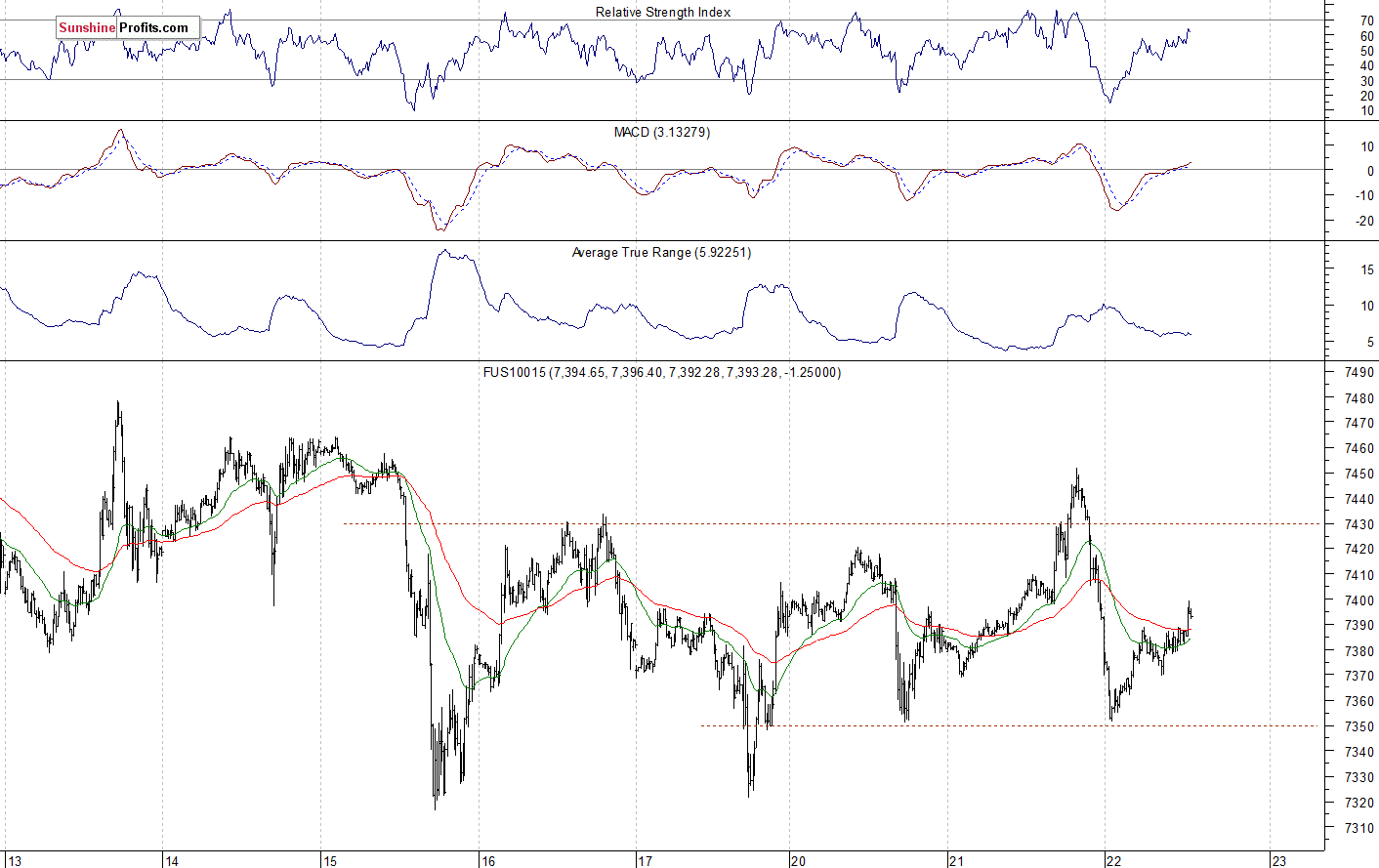Screen dimensions: 1379x868
Task: Click the 7400 price axis label
Action: tap(1359, 600)
